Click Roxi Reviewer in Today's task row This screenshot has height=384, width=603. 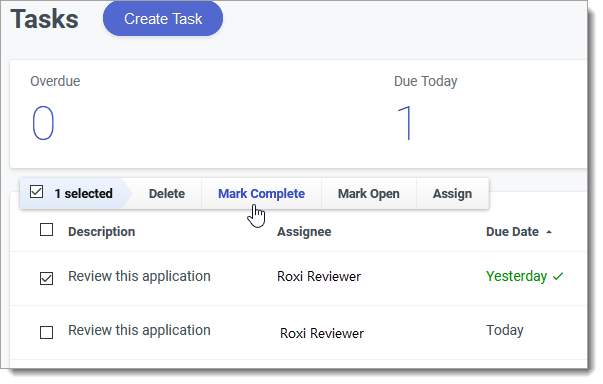click(322, 333)
